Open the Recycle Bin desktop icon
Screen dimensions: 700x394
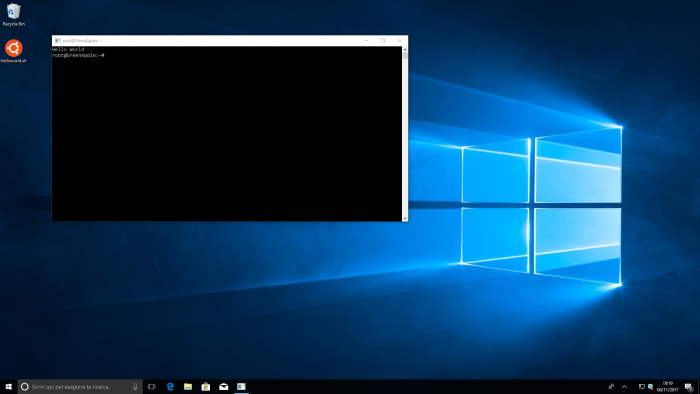[x=13, y=14]
